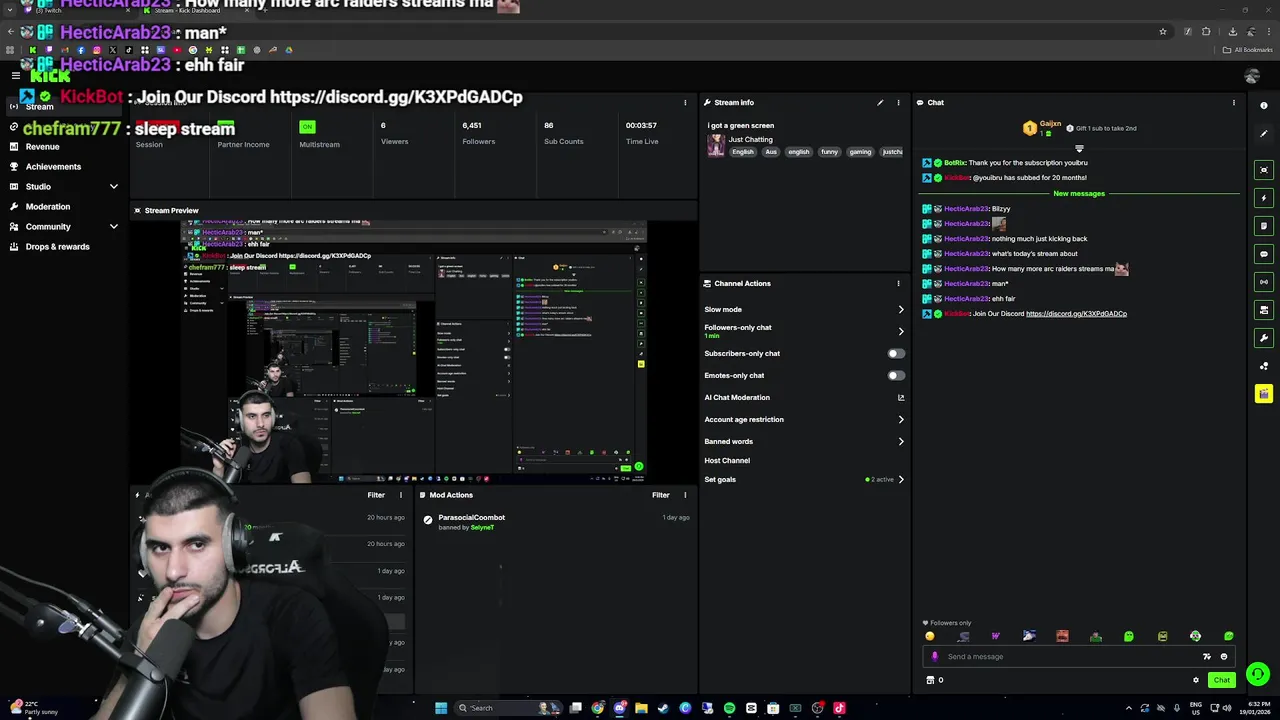Insert the purple W emote

tap(995, 636)
